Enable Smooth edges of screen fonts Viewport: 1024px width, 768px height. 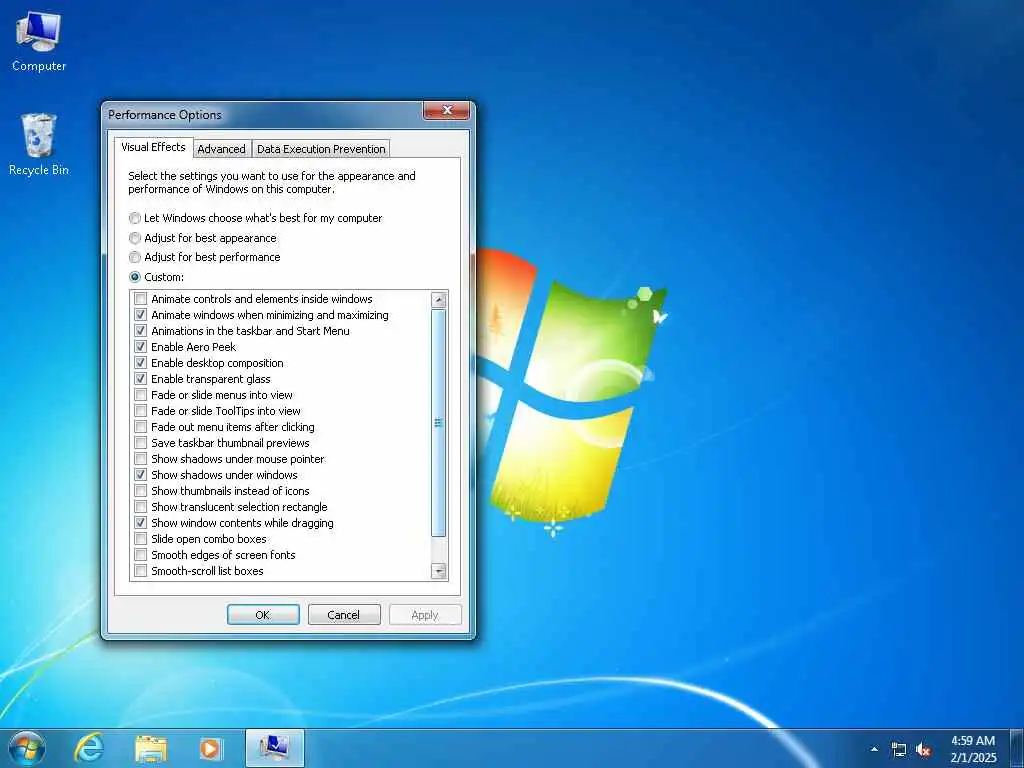(140, 555)
